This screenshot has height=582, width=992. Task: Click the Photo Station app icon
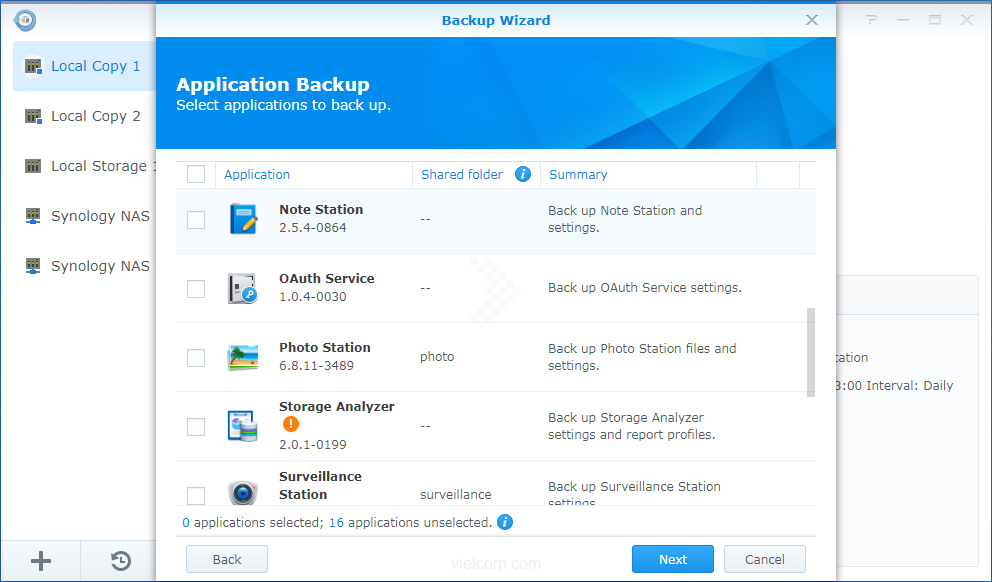tap(243, 357)
